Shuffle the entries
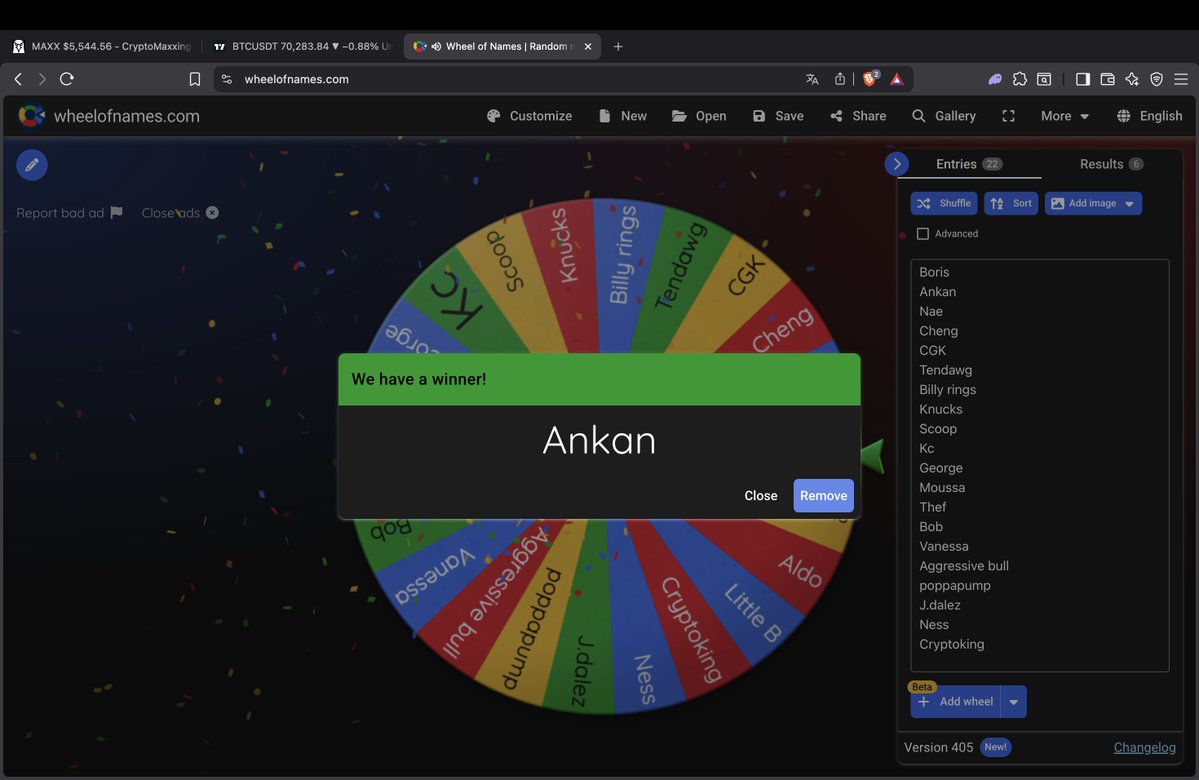This screenshot has height=780, width=1199. coord(944,203)
